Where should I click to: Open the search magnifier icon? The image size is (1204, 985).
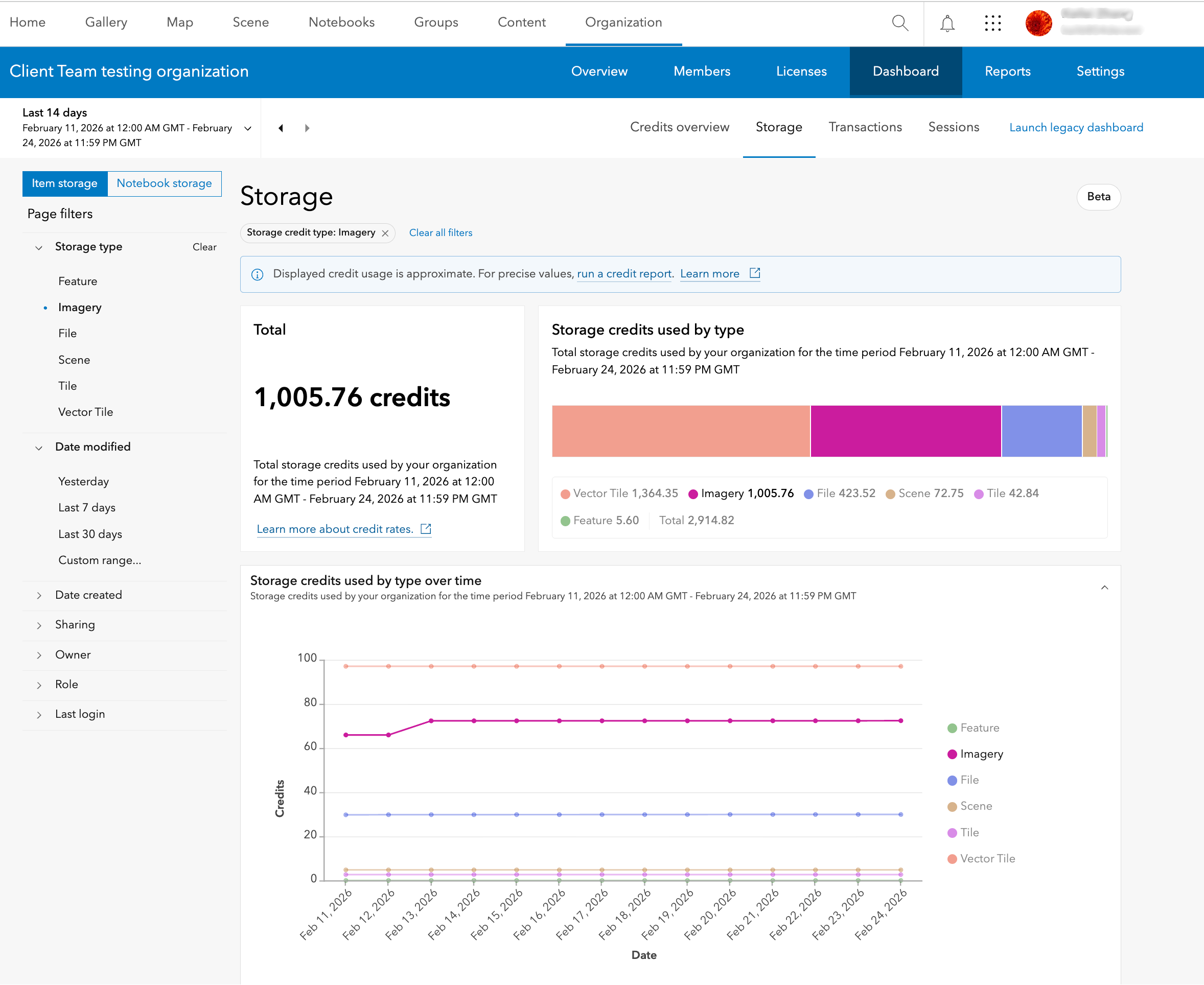[900, 22]
